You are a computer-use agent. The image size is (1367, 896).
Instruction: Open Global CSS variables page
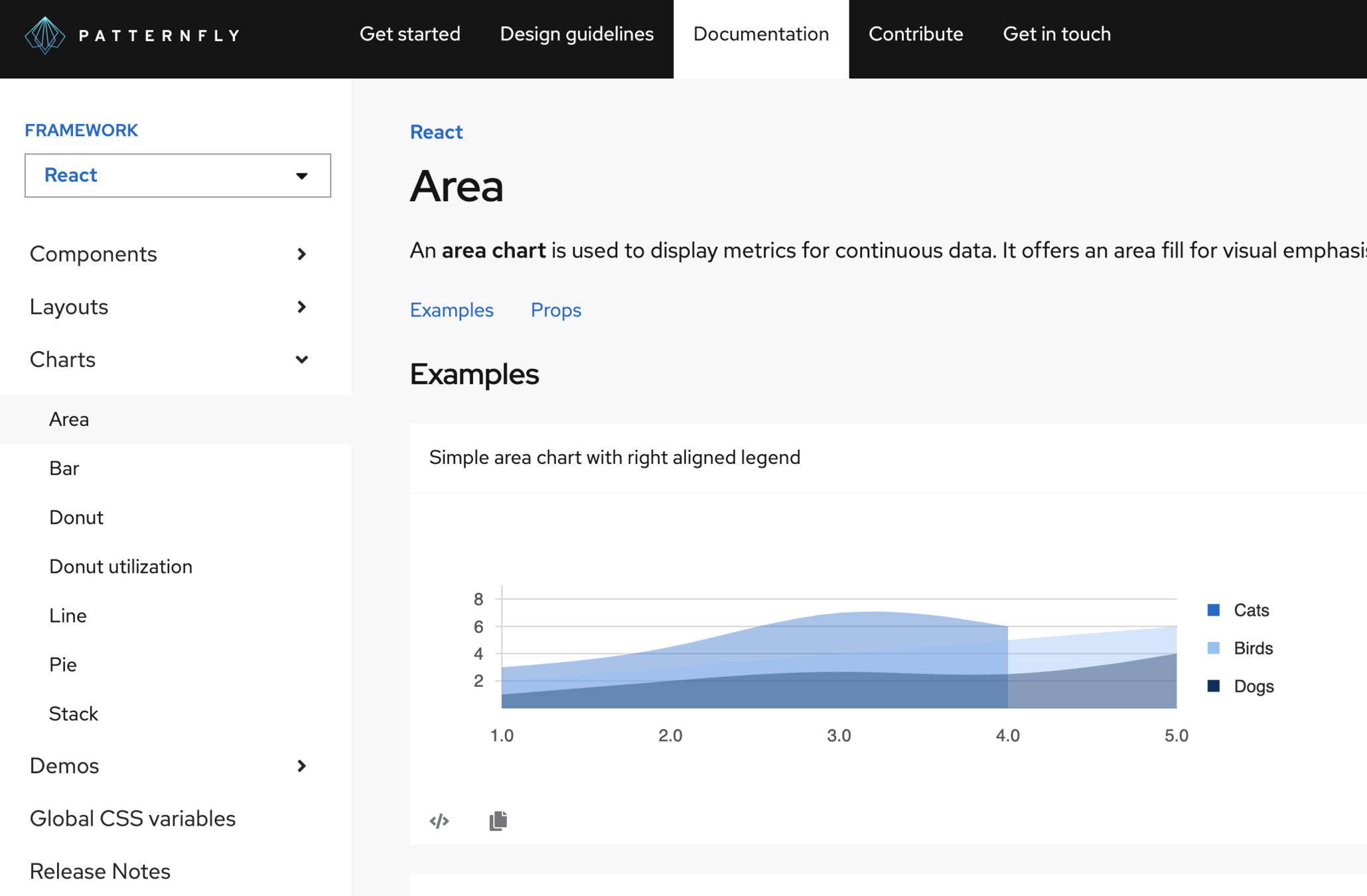click(133, 819)
